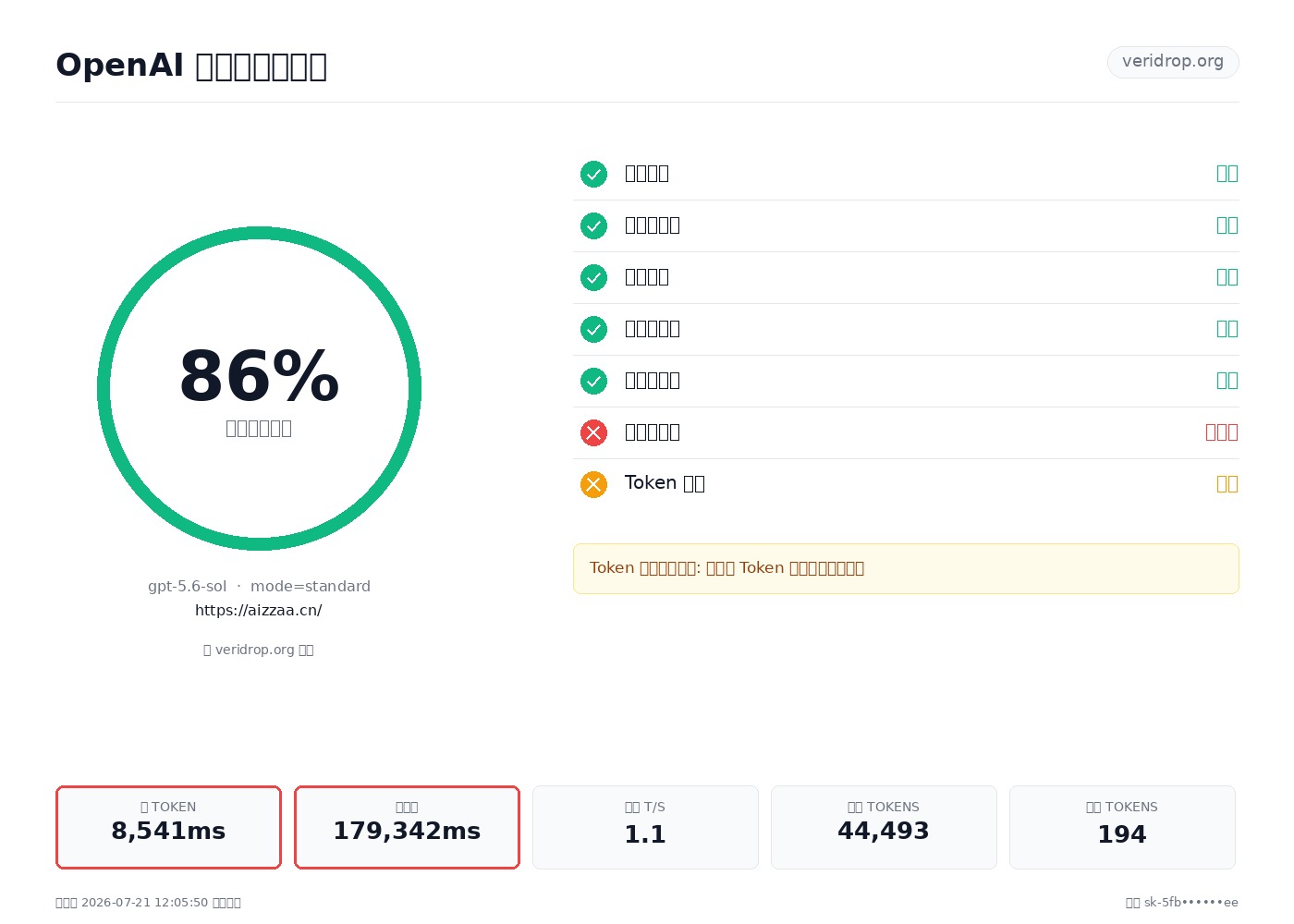Click the gpt-5.6-sol mode=standard label
The image size is (1294, 924).
coord(259,586)
